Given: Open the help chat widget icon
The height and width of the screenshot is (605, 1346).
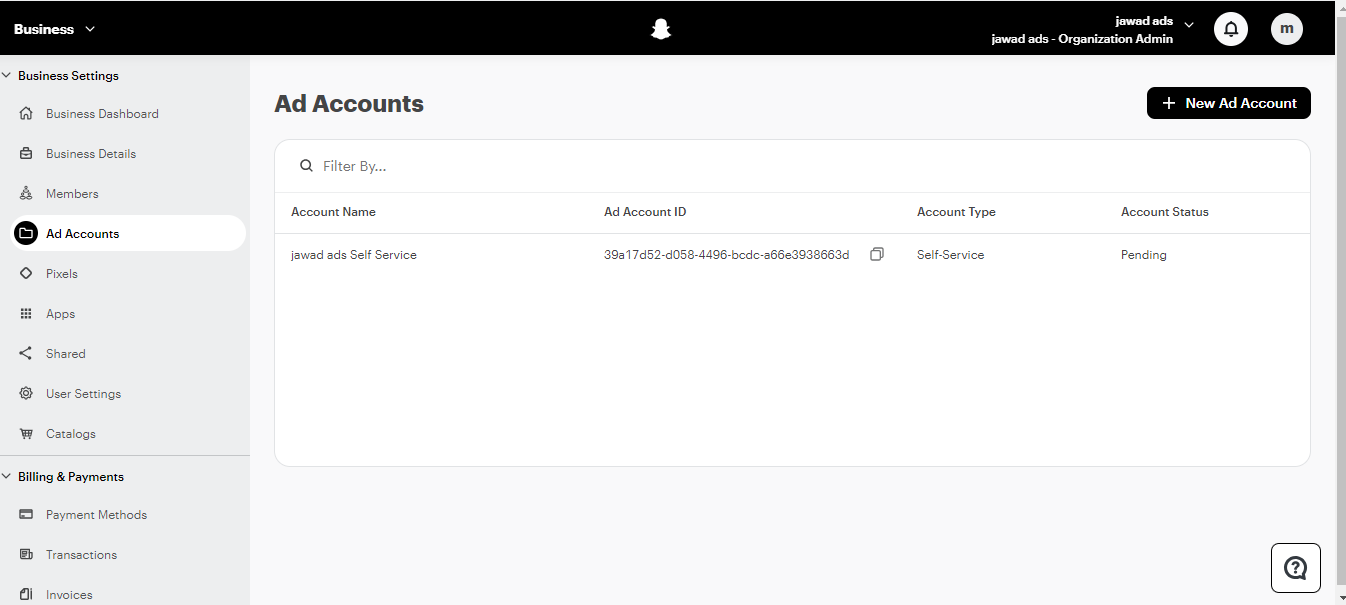Looking at the screenshot, I should pyautogui.click(x=1295, y=568).
